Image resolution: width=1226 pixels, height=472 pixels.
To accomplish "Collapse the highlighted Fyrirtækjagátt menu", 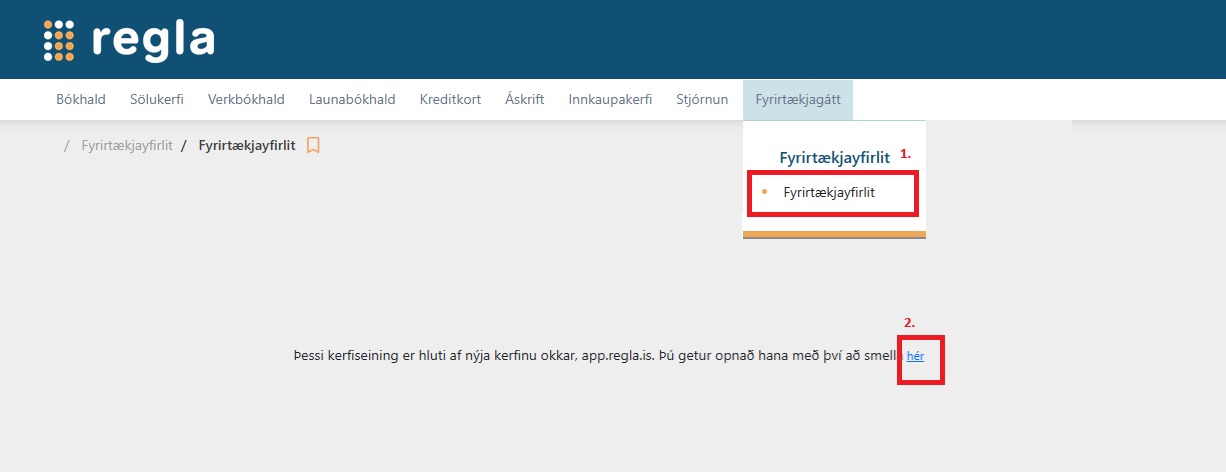I will coord(797,99).
